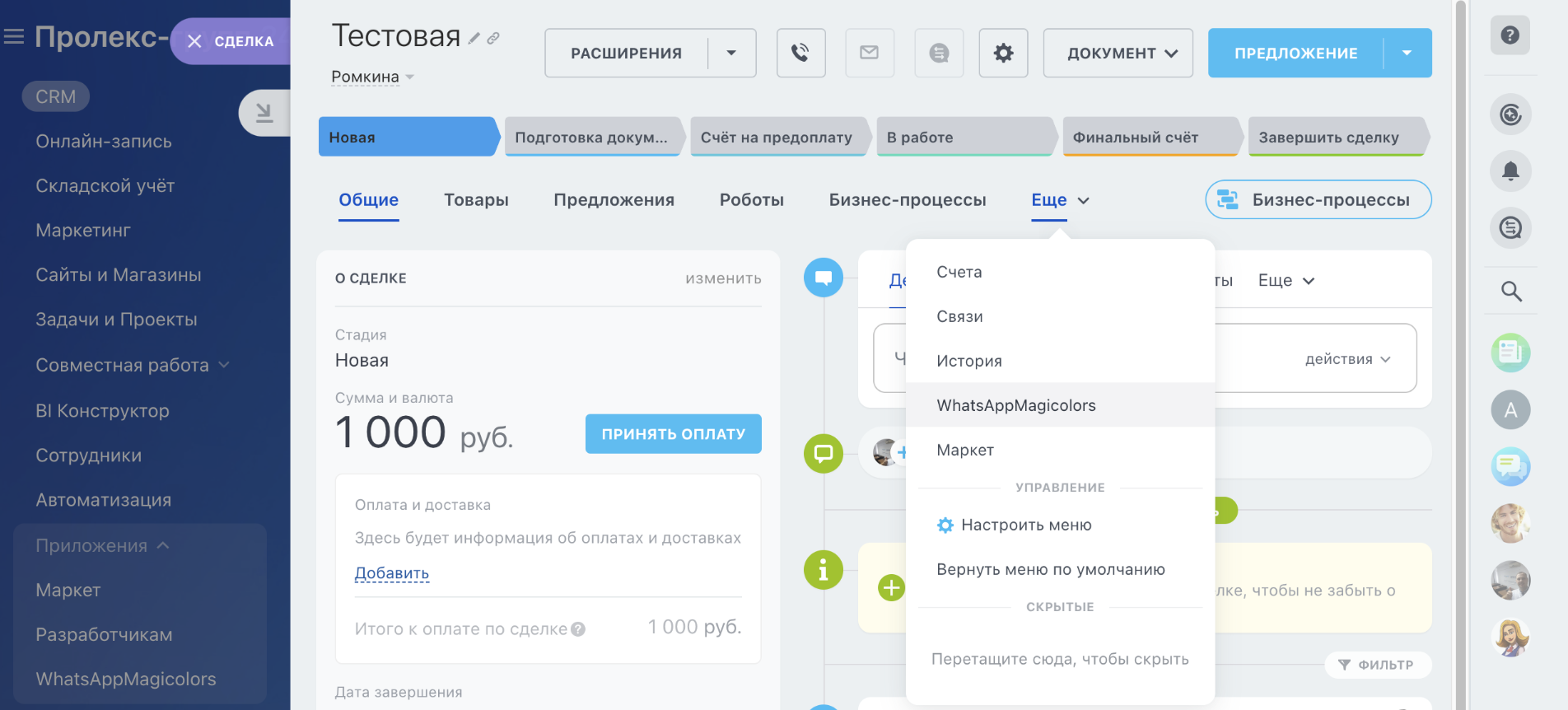Open the Еще dropdown in the timeline panel
Image resolution: width=1568 pixels, height=710 pixels.
1286,281
